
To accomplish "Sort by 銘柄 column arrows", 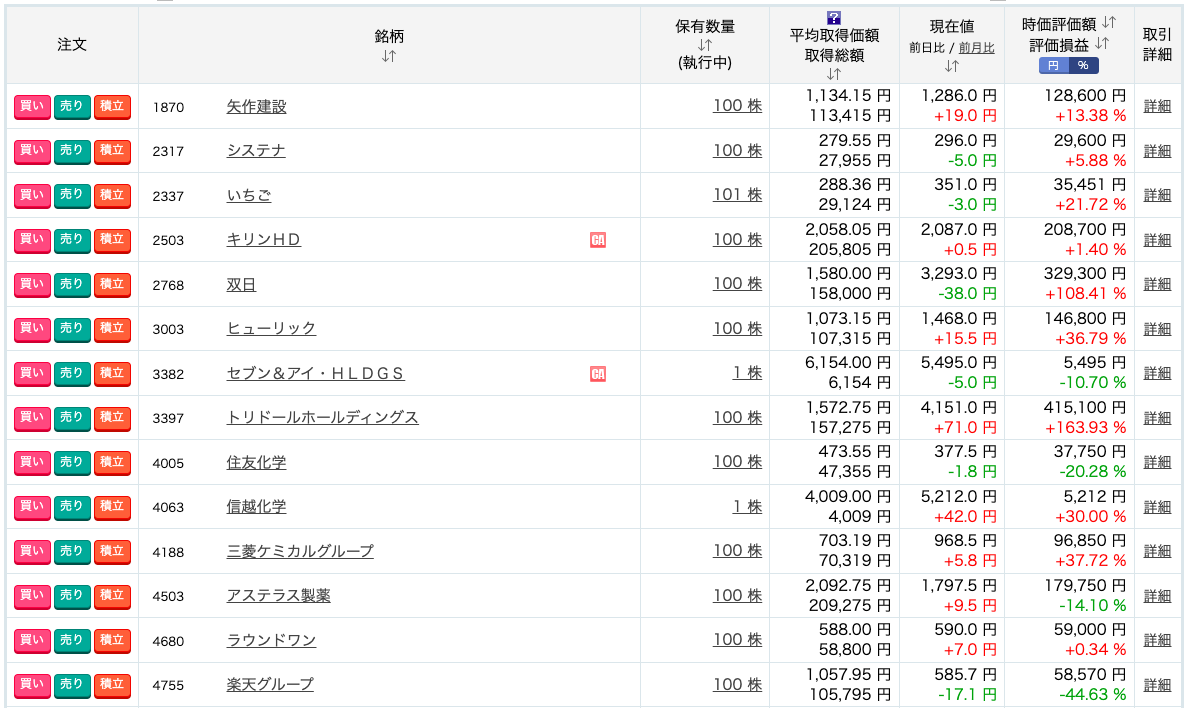I will click(389, 56).
